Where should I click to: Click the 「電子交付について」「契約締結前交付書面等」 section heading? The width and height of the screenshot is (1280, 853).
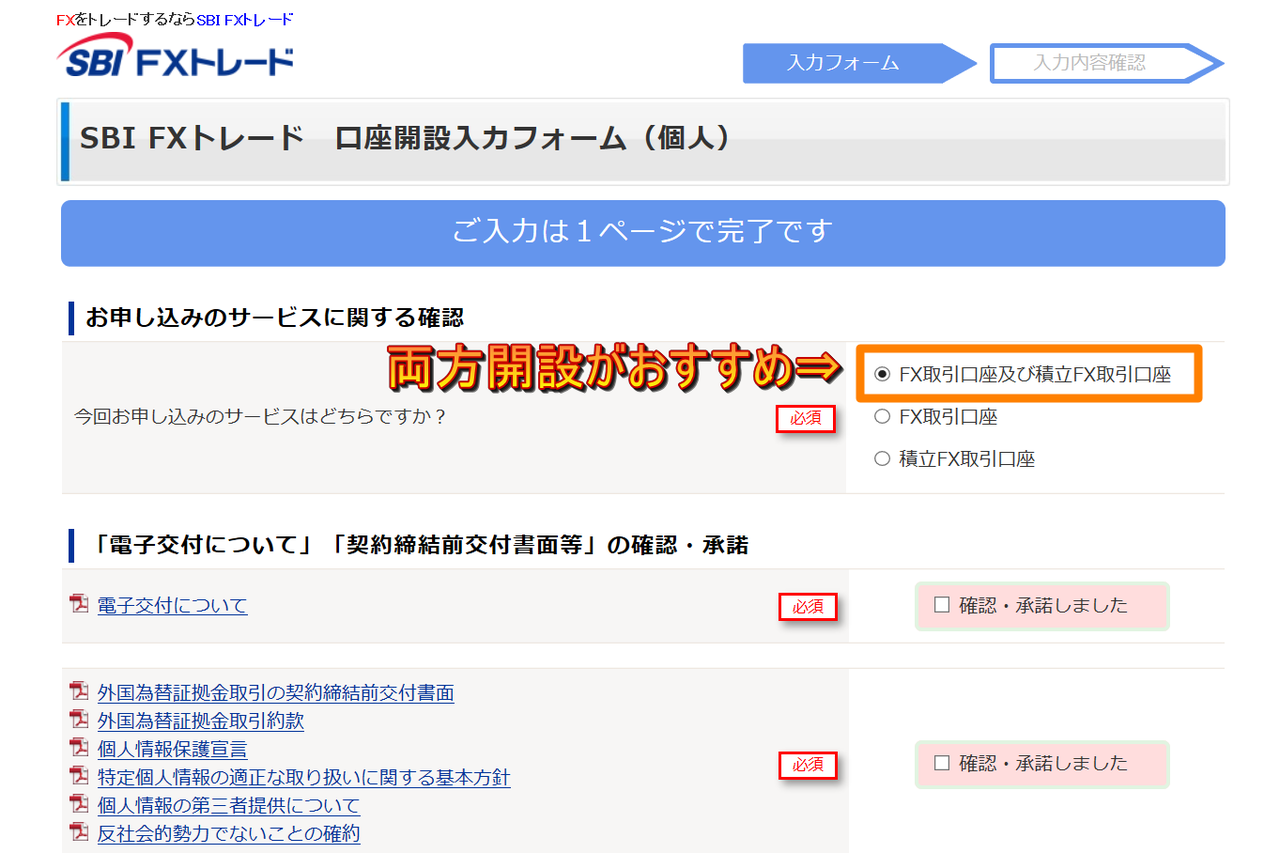click(x=417, y=545)
